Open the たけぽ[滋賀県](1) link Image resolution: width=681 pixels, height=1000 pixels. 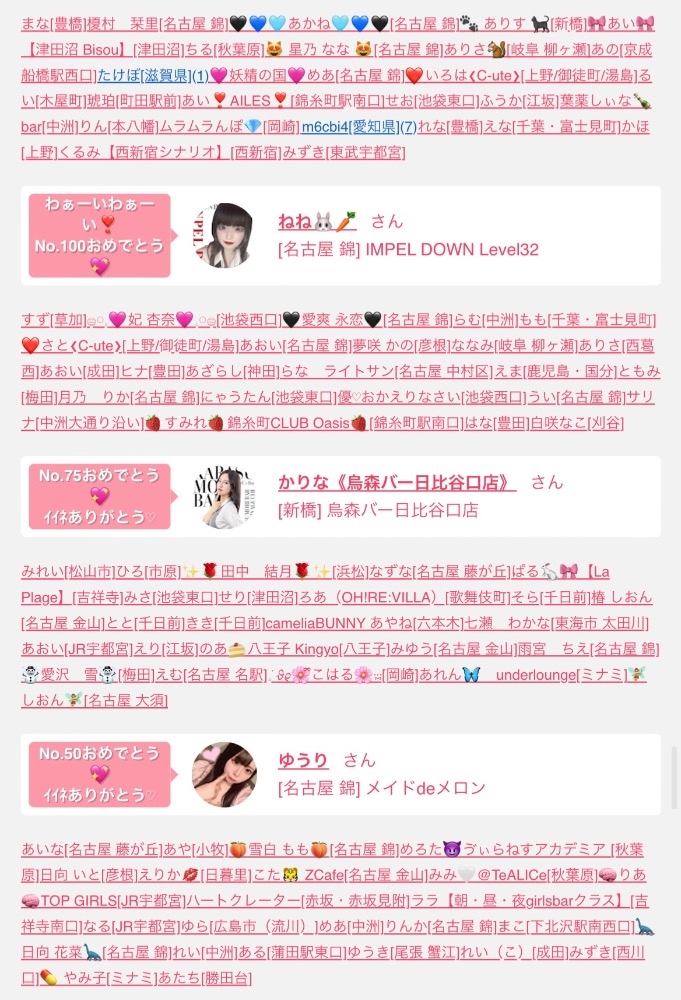153,75
